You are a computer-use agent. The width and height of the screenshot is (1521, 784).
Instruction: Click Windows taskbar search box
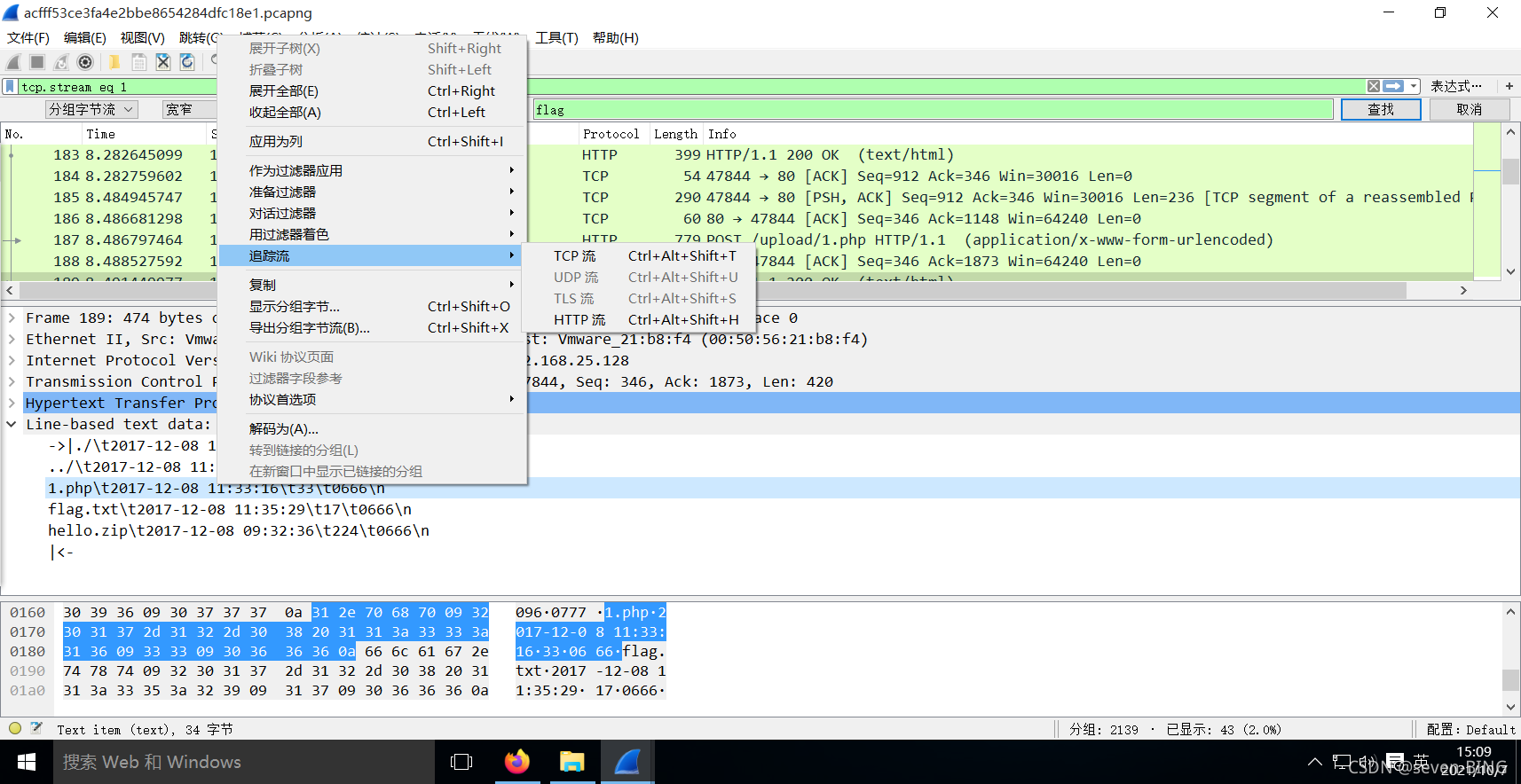[x=244, y=762]
